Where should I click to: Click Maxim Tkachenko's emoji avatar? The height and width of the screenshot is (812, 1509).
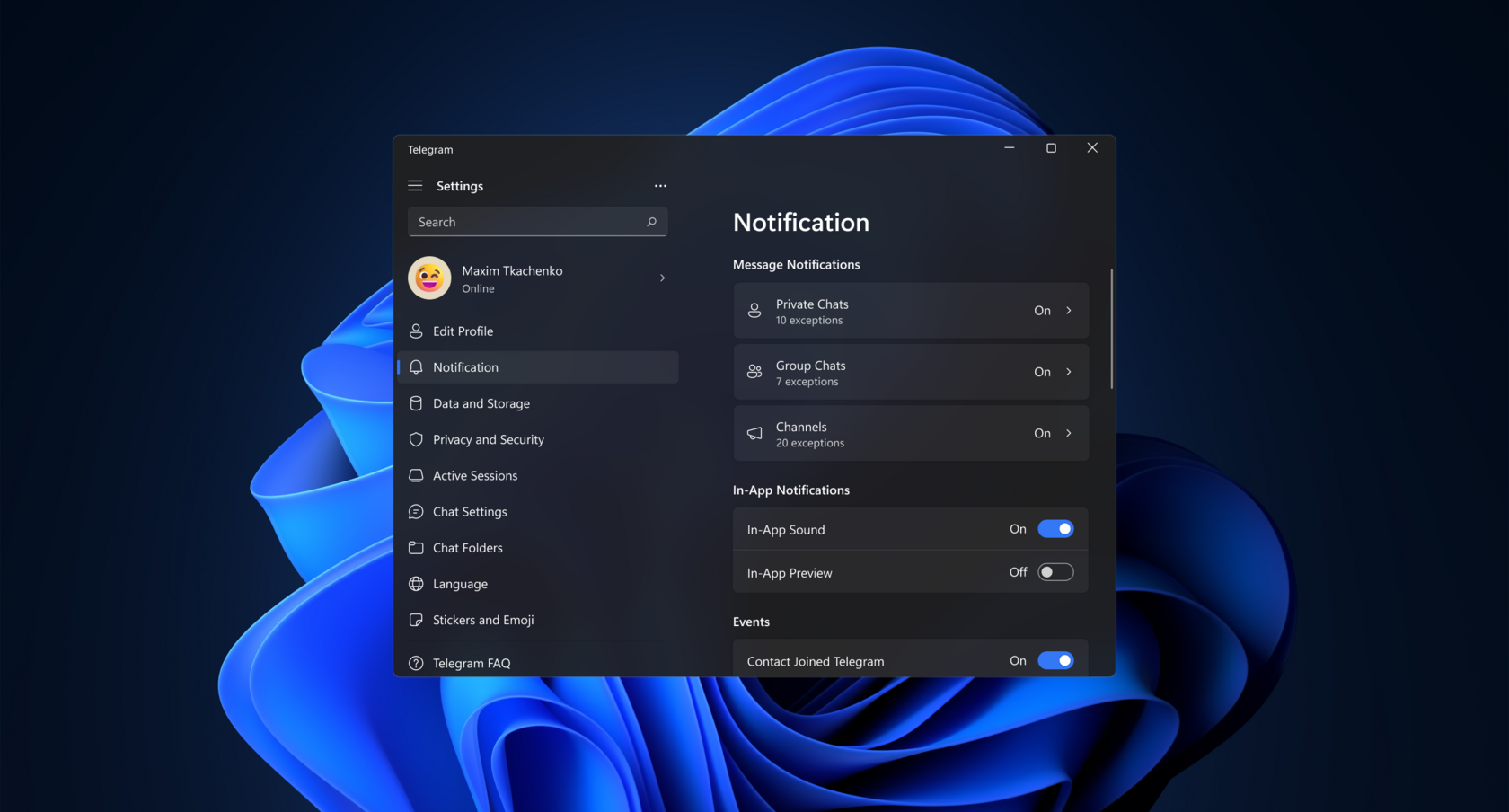coord(429,278)
